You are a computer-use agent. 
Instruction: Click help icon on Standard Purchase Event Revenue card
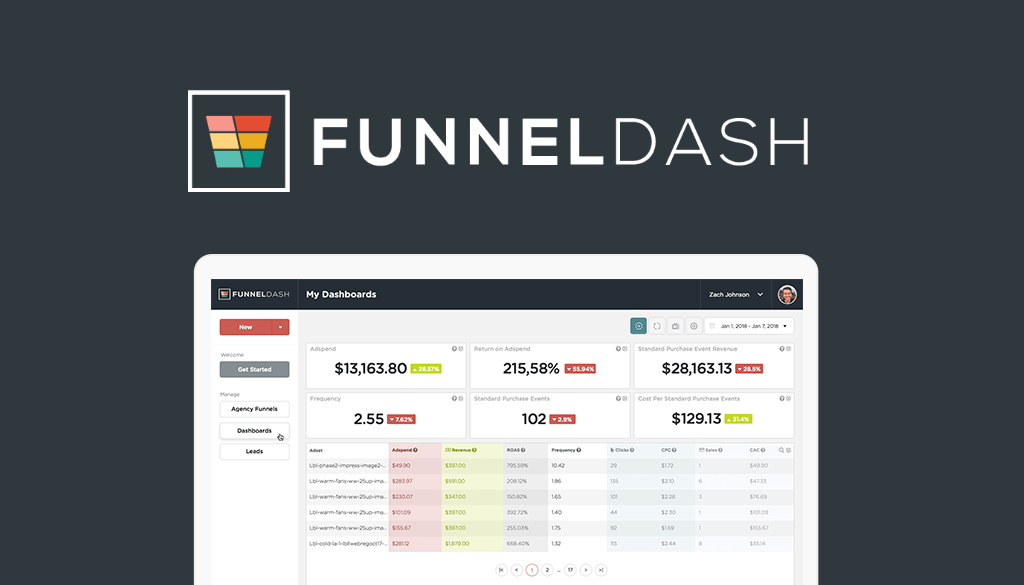[x=782, y=349]
